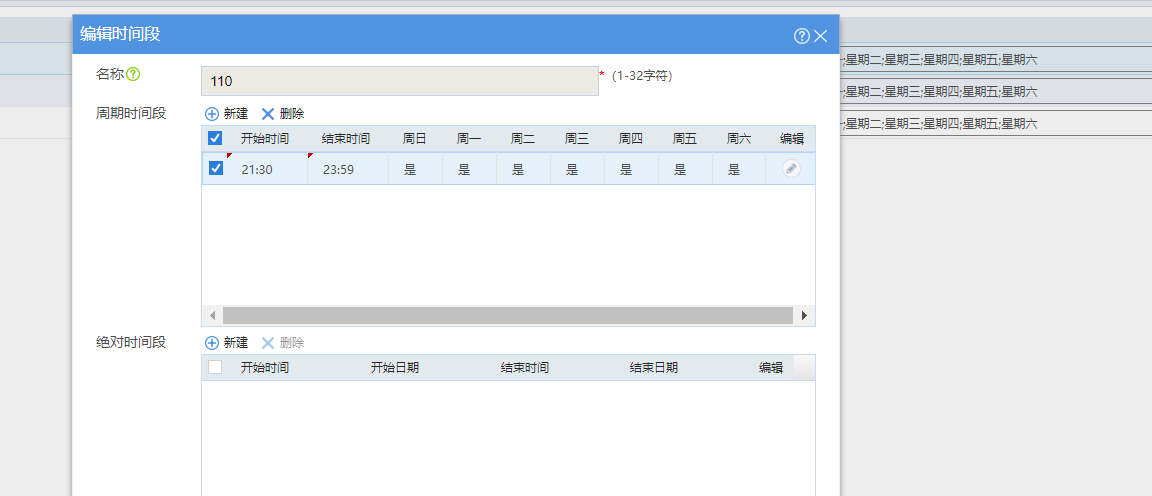Click 新建 in 周期时间段 section

pyautogui.click(x=226, y=114)
